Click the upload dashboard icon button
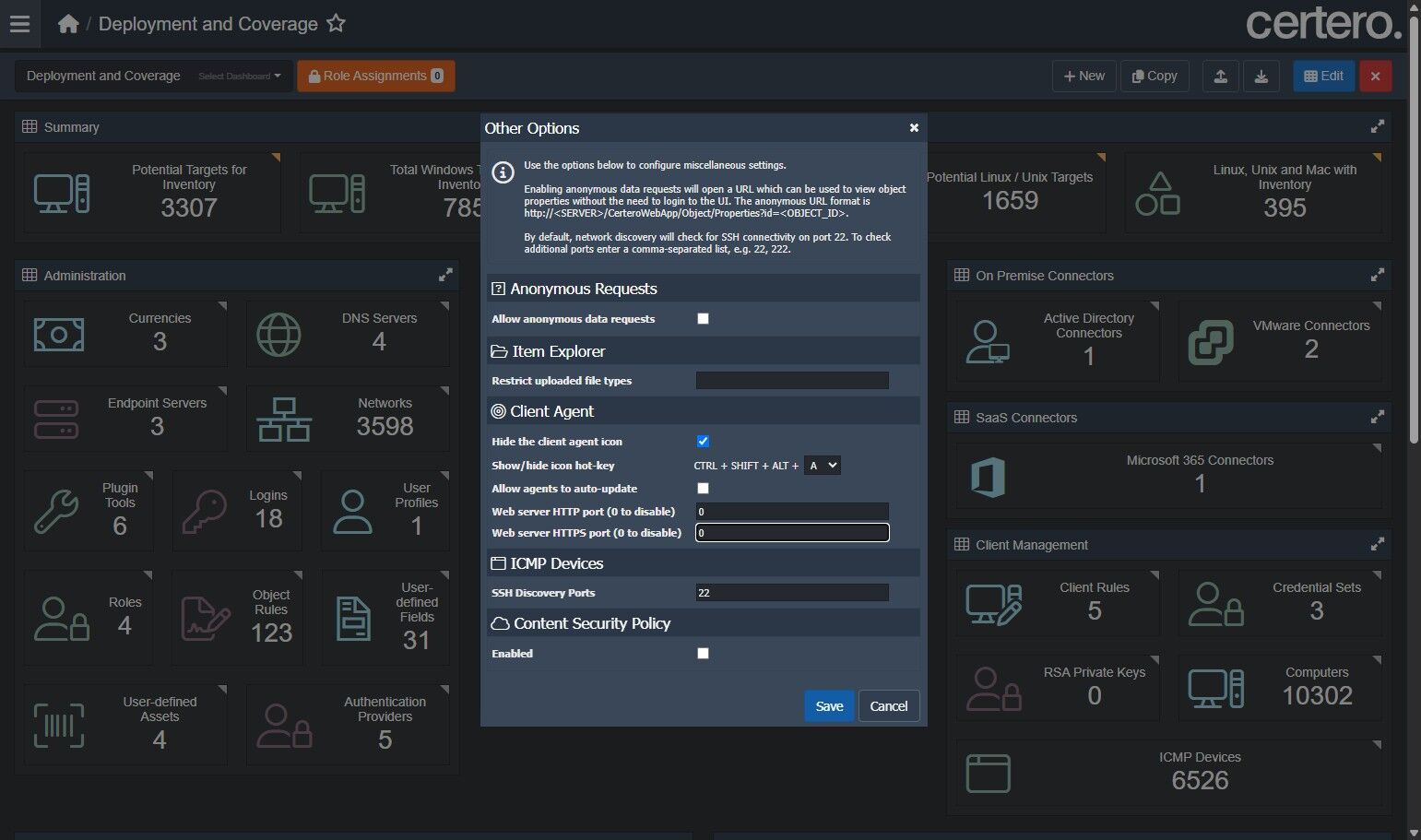 point(1220,76)
